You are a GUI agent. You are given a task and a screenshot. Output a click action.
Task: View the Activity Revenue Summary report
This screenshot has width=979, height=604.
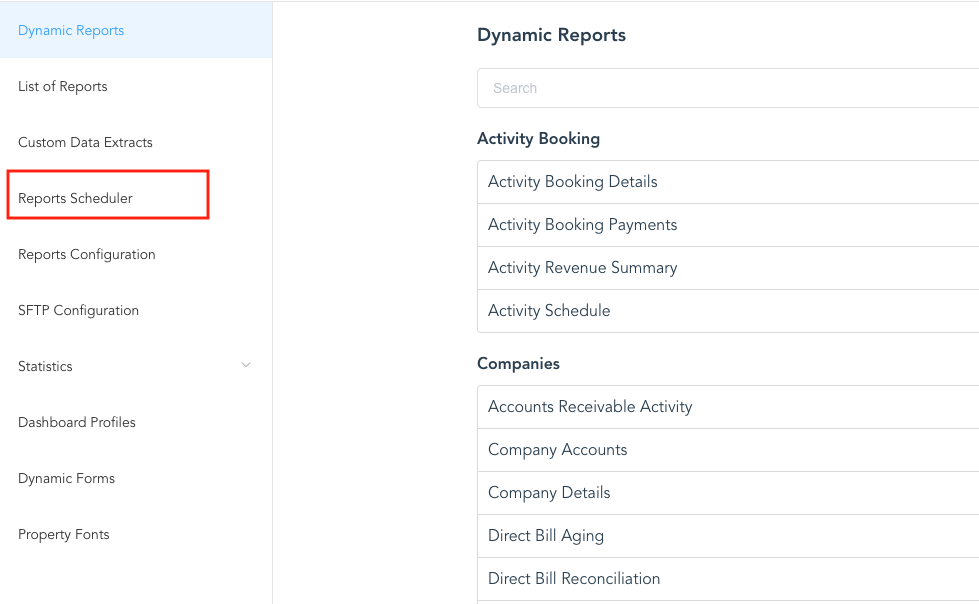582,267
